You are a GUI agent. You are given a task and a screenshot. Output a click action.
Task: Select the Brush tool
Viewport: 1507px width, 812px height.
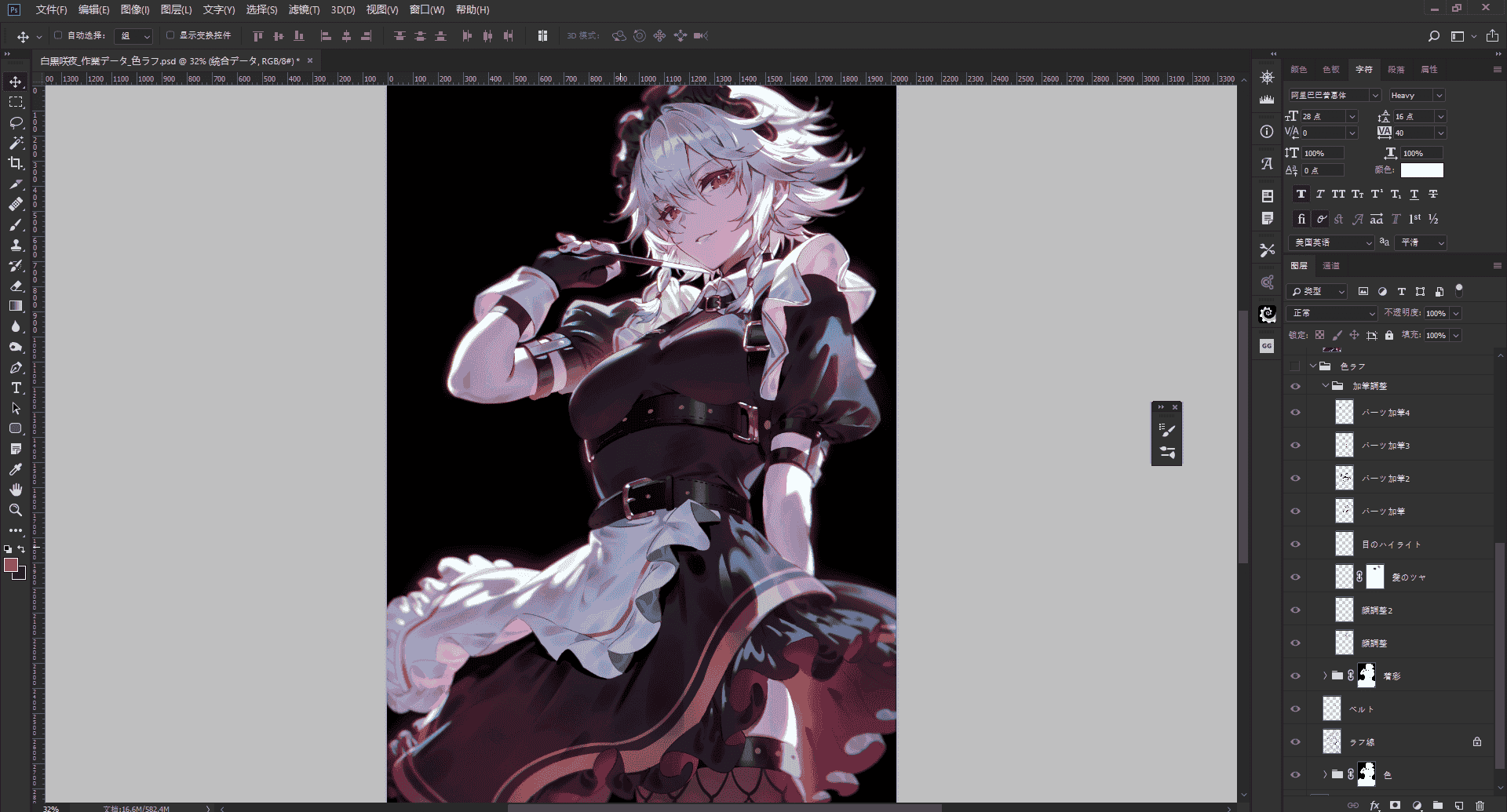click(16, 224)
